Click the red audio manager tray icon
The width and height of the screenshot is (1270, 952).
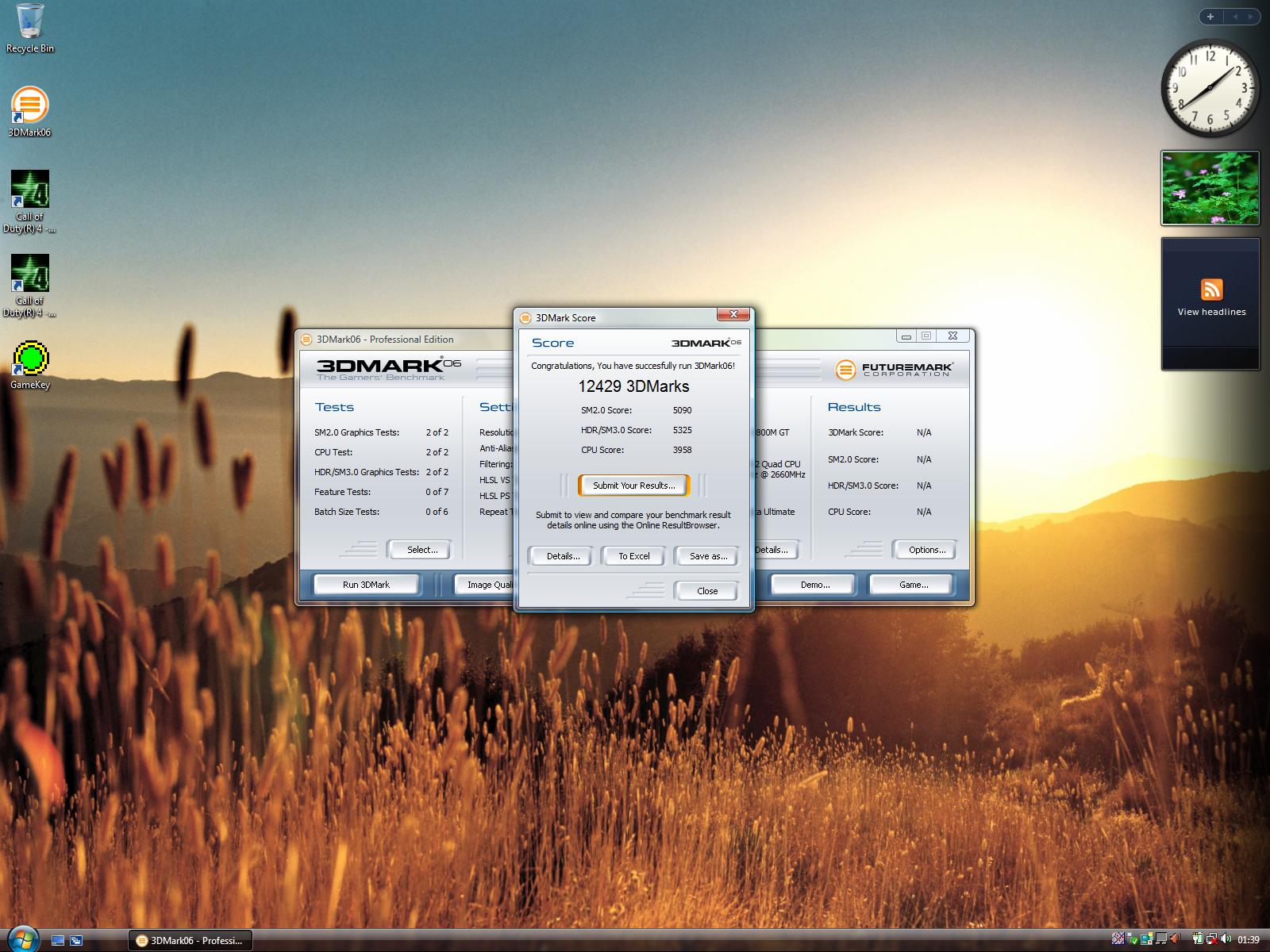tap(1176, 939)
